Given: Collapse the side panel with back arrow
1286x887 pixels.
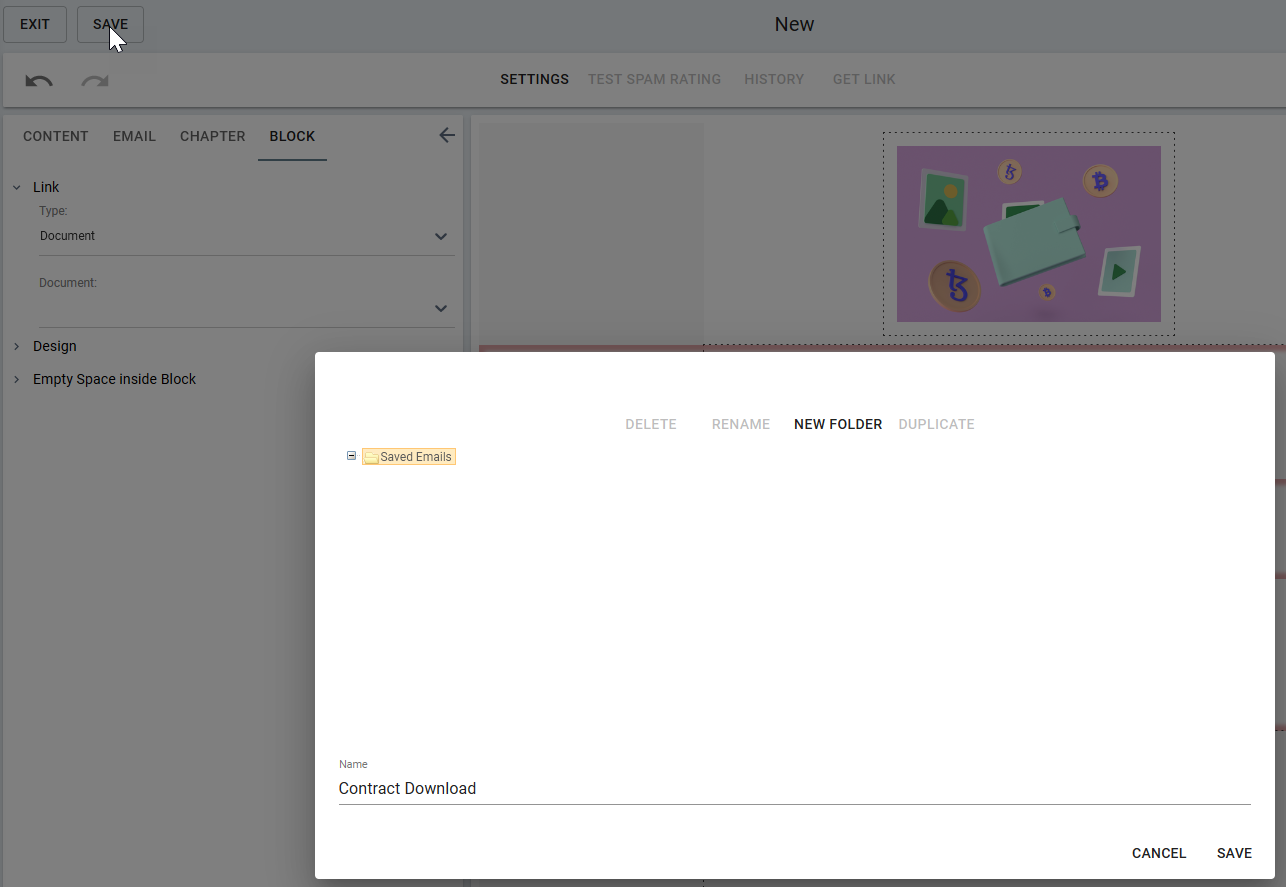Looking at the screenshot, I should click(x=447, y=136).
